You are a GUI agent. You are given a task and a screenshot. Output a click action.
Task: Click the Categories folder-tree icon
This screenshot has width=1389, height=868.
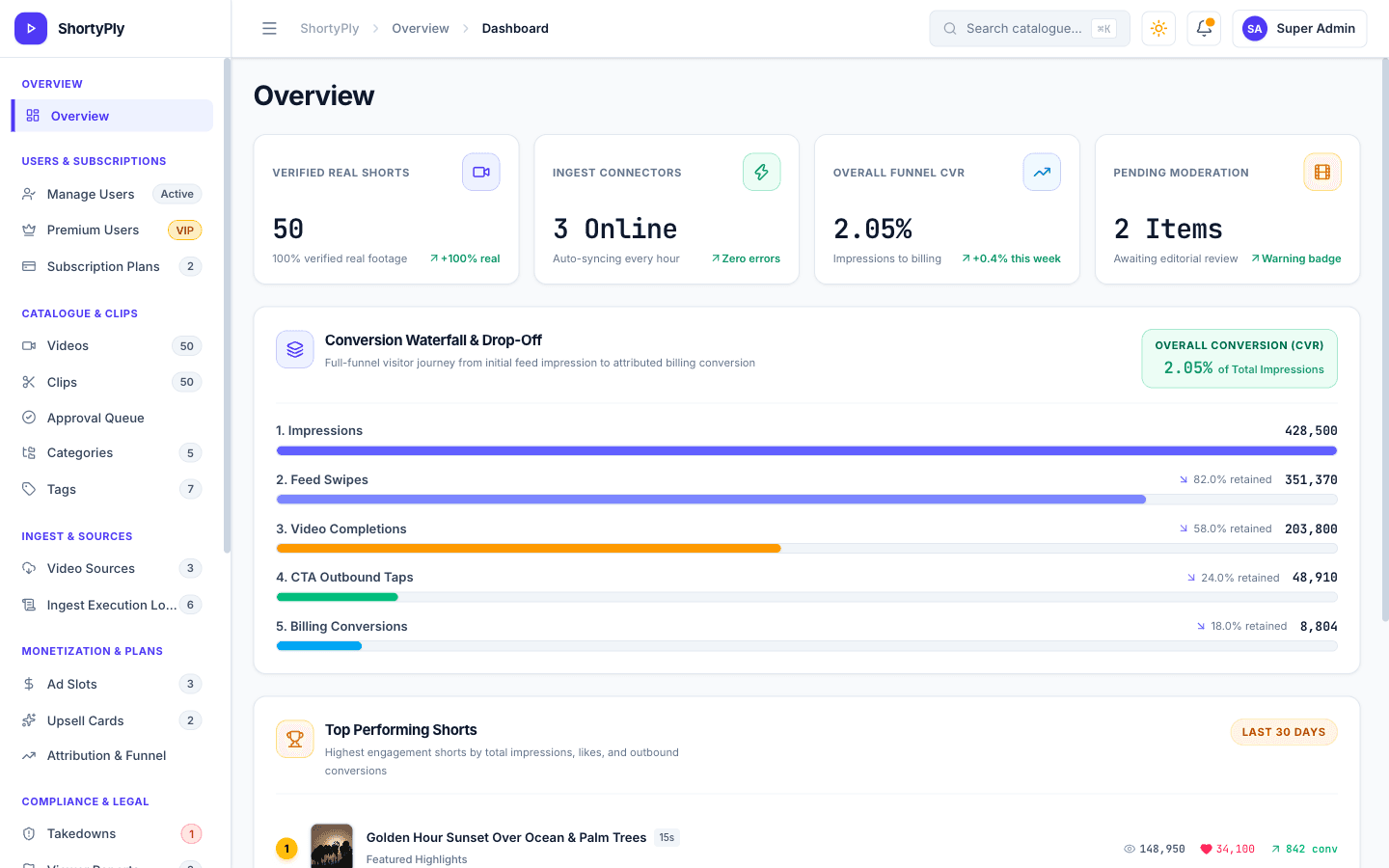[29, 452]
